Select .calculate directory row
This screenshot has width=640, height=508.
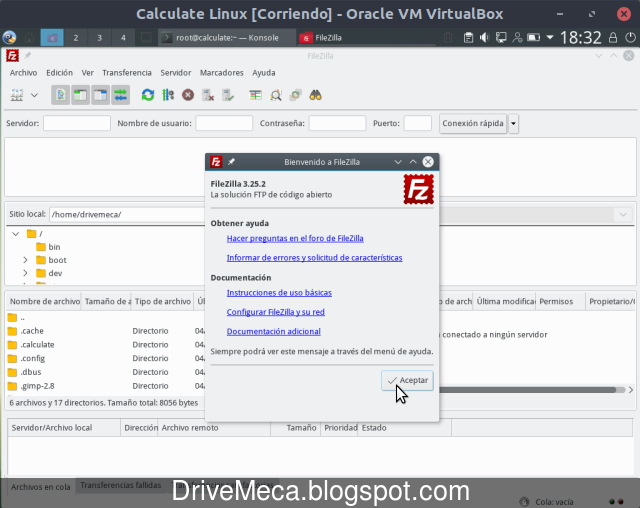106,345
